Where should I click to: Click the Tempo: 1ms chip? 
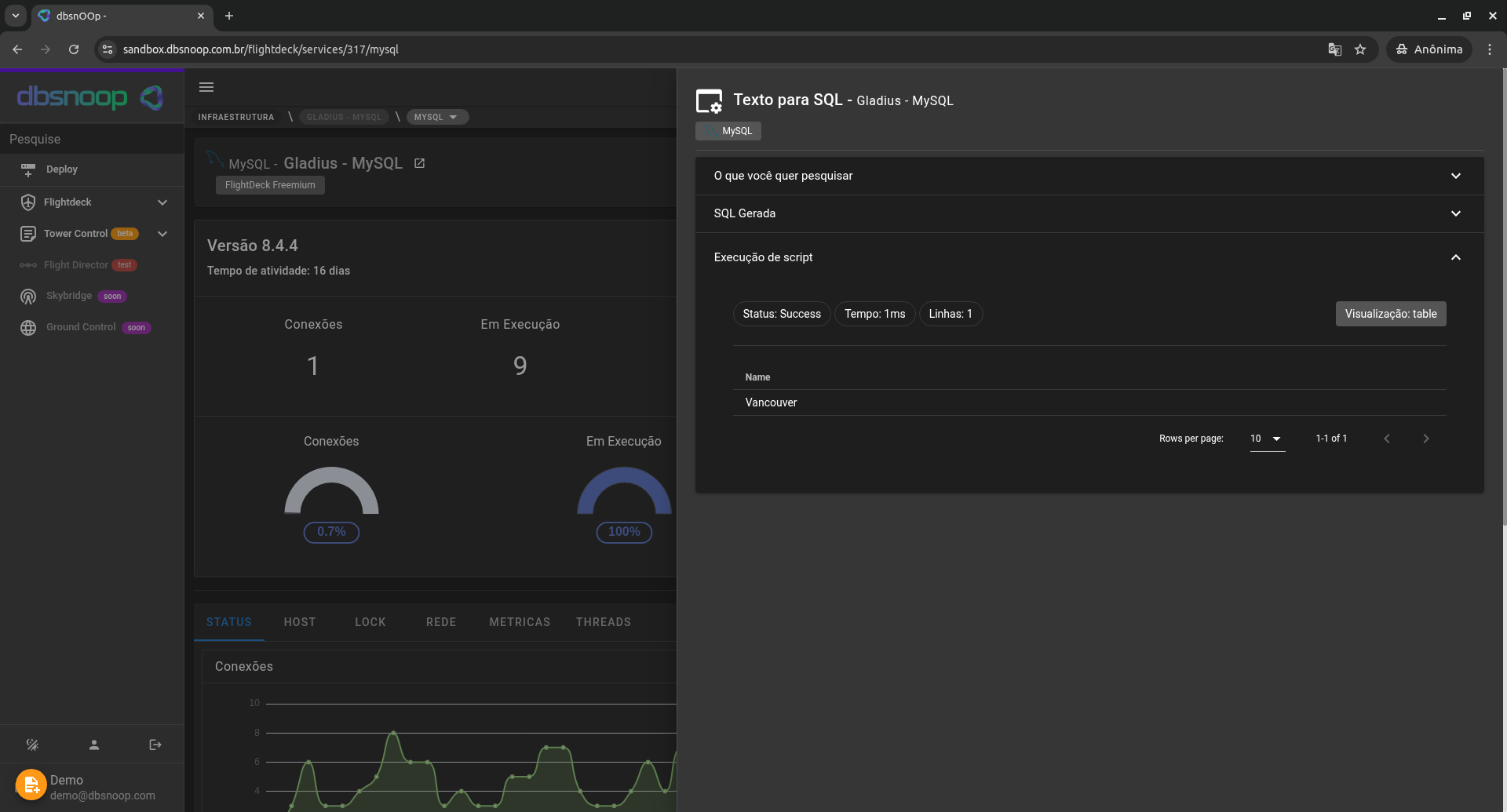[874, 314]
